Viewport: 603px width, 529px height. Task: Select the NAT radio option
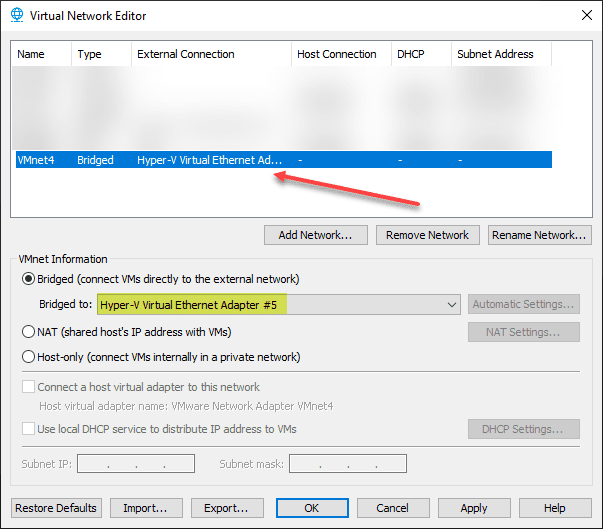point(28,332)
